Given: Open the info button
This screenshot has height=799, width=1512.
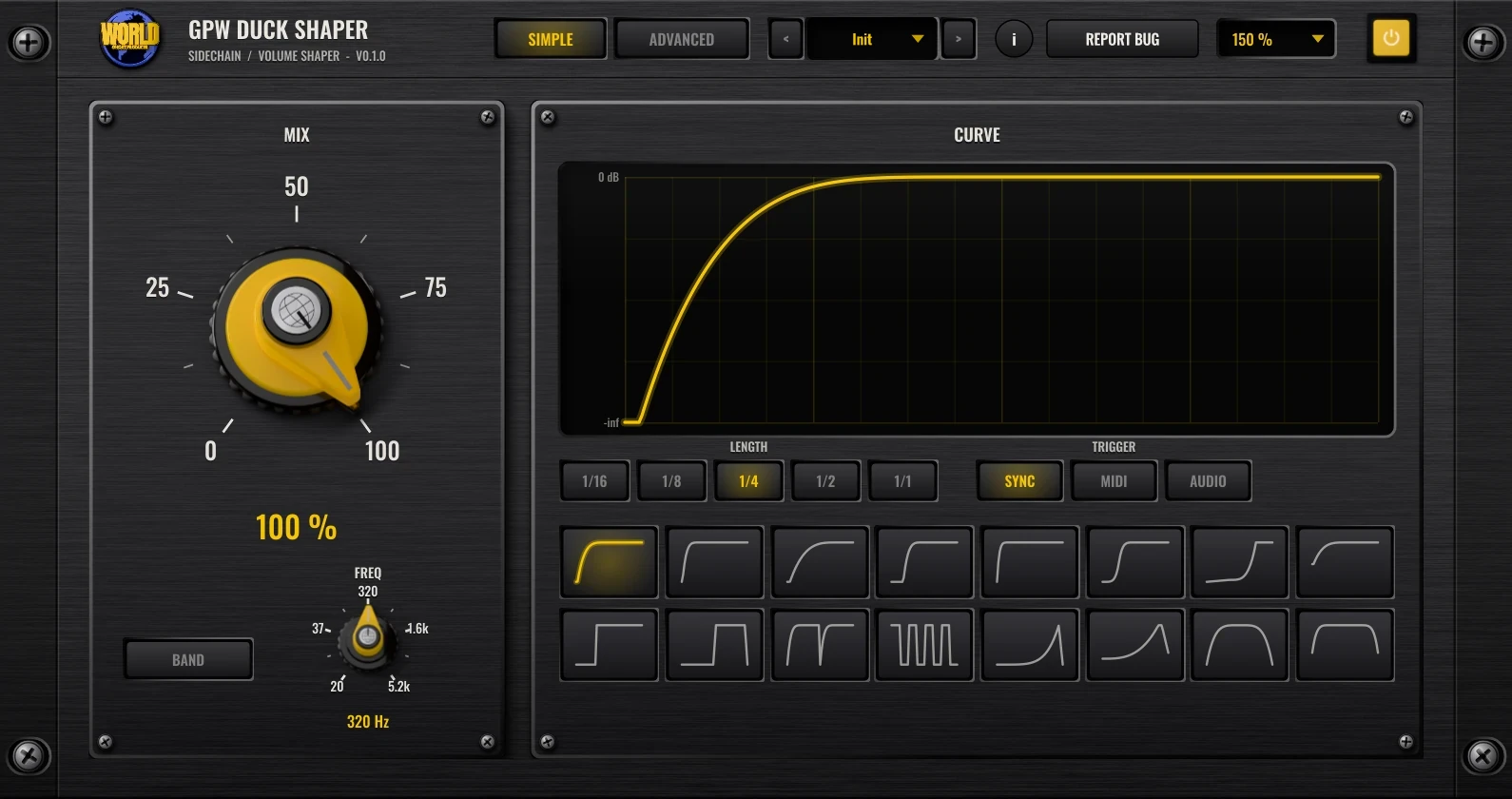Looking at the screenshot, I should click(1014, 39).
